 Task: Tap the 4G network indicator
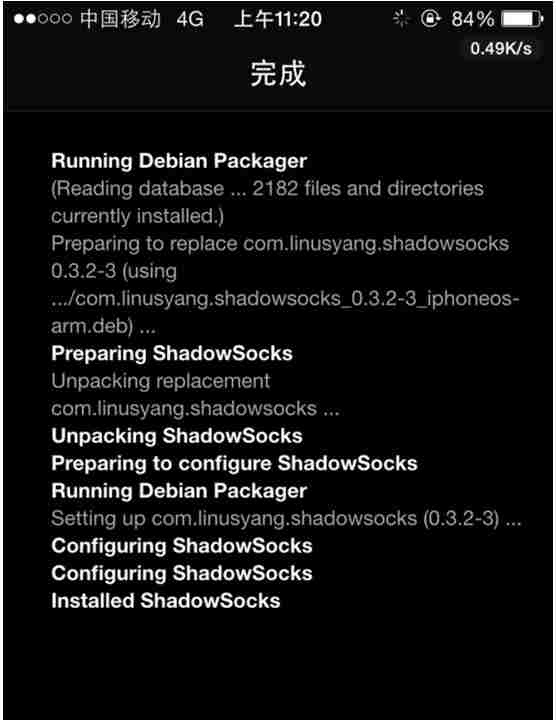tap(190, 19)
